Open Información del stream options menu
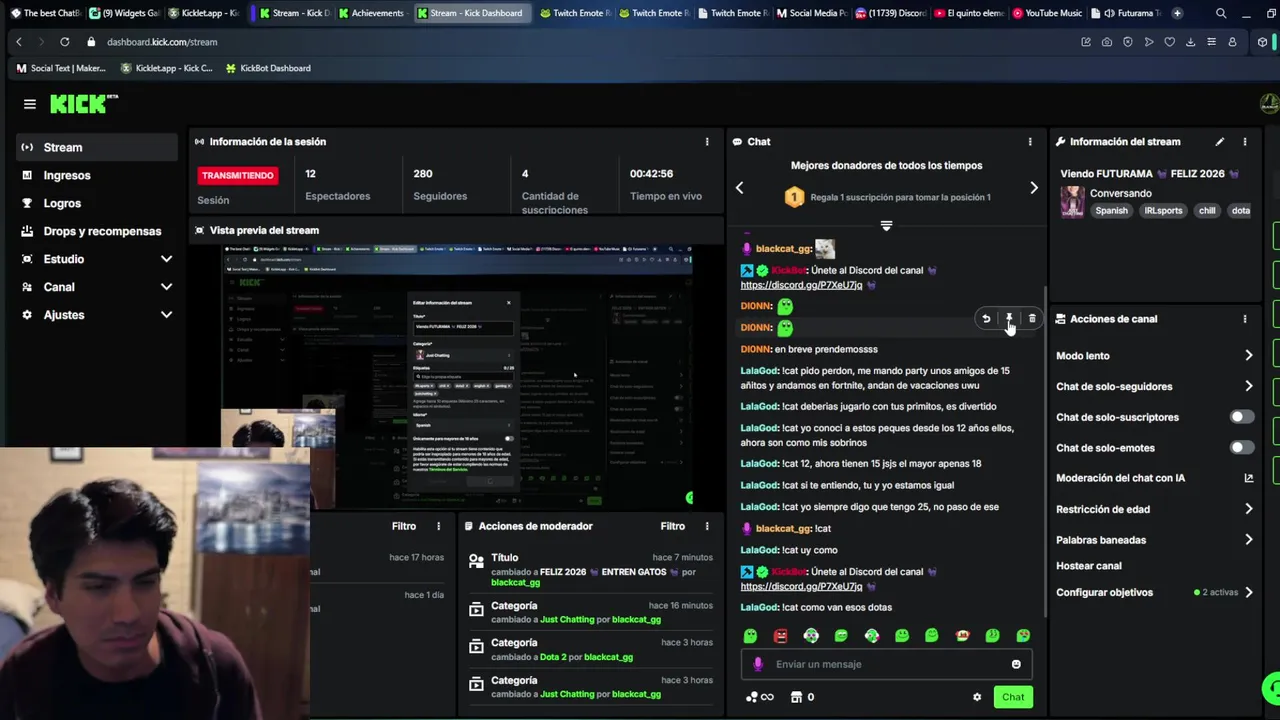 1245,142
